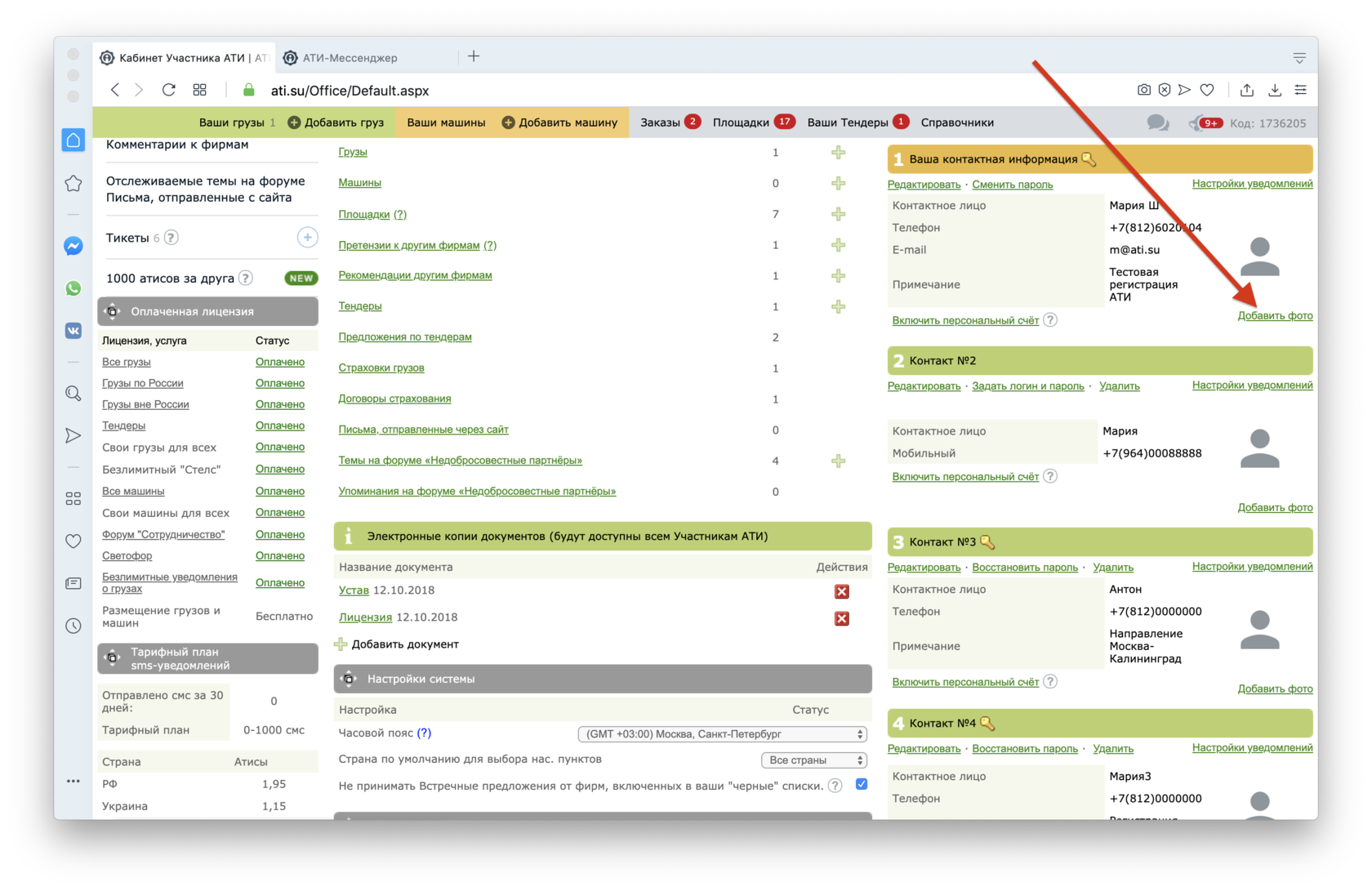Viewport: 1372px width, 891px height.
Task: Click Задать логин и пароль link
Action: (x=1027, y=386)
